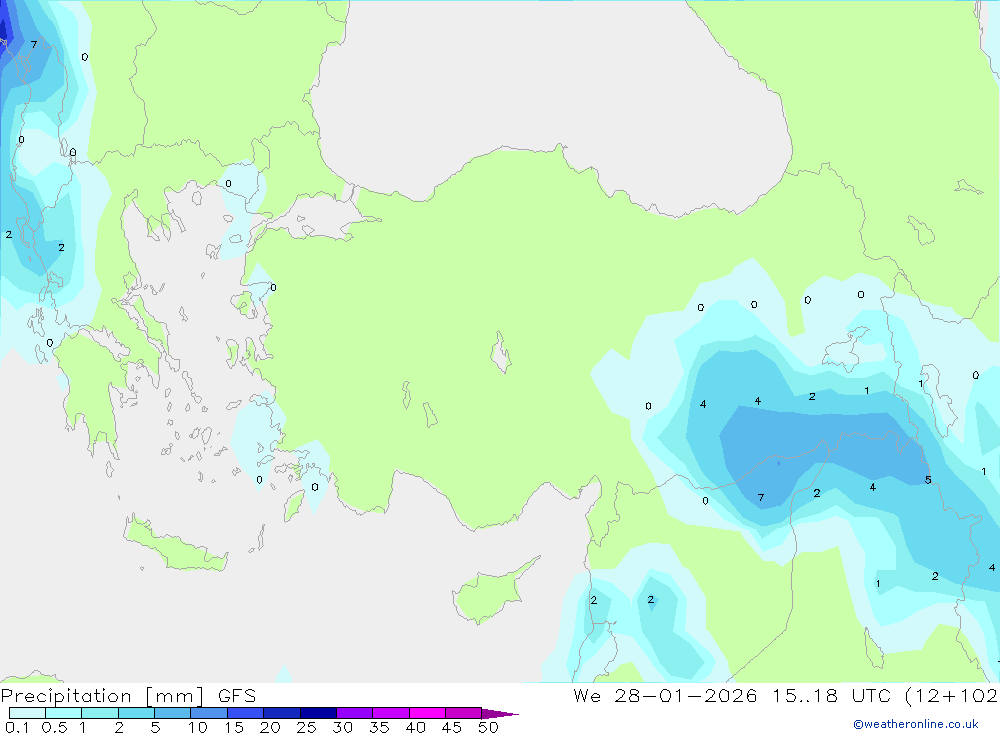Image resolution: width=1000 pixels, height=733 pixels.
Task: Click the Crete island on the map
Action: point(173,544)
